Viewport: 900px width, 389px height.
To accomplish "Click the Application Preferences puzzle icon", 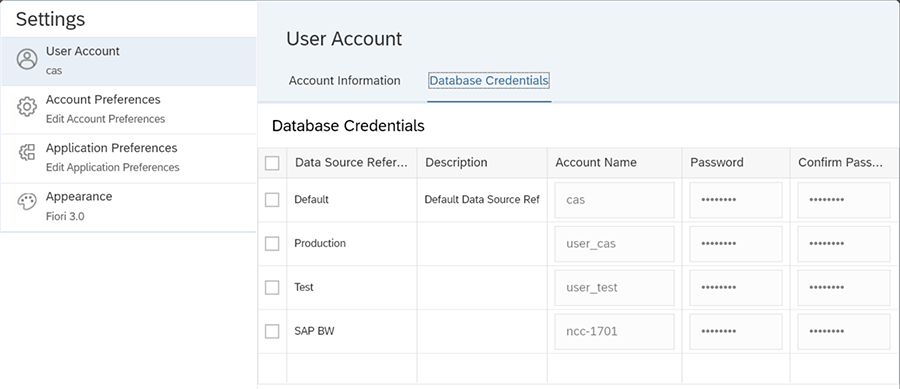I will [27, 153].
